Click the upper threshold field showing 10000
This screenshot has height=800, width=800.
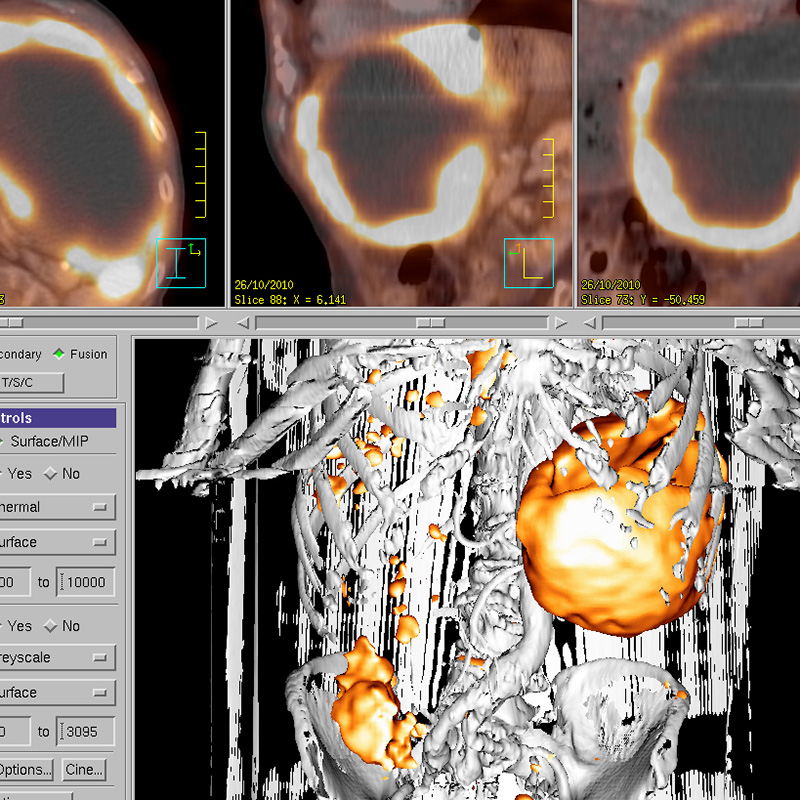(x=85, y=582)
